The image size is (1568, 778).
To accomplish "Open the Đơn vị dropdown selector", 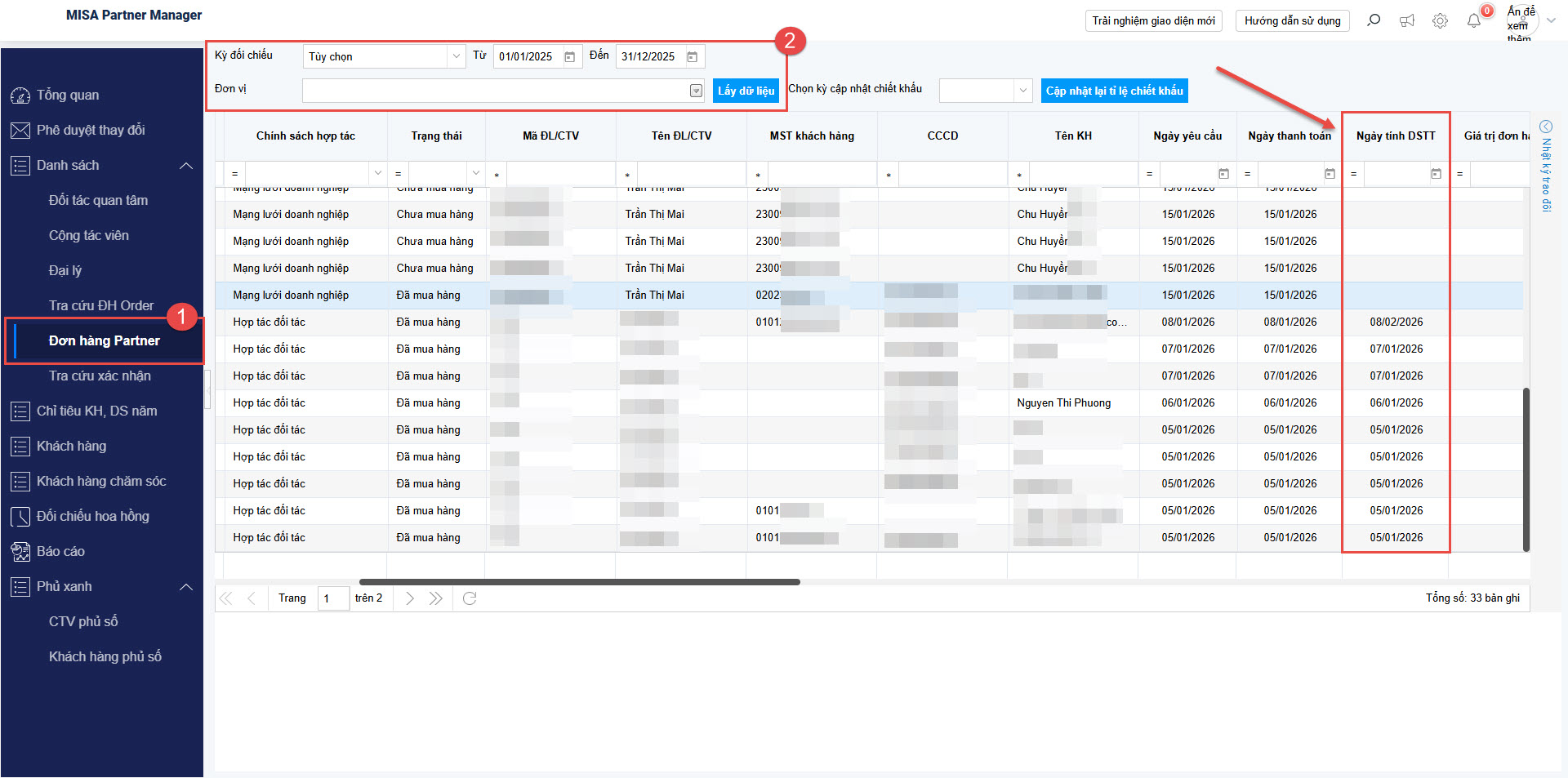I will 696,91.
